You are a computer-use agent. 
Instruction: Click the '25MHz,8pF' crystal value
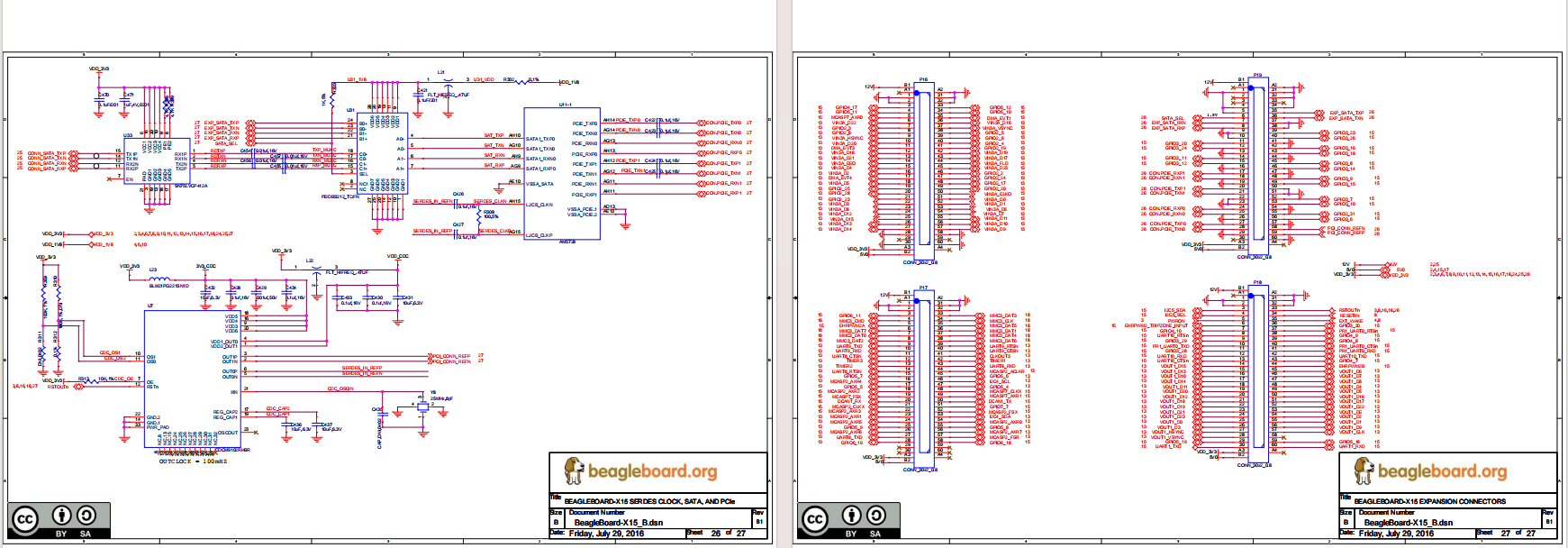442,397
